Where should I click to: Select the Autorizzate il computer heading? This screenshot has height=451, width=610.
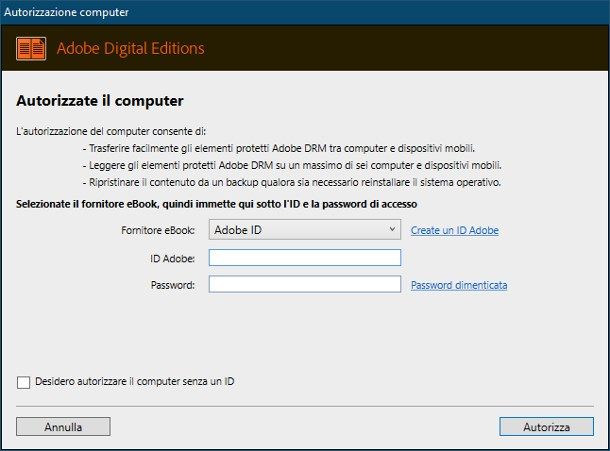(x=100, y=101)
